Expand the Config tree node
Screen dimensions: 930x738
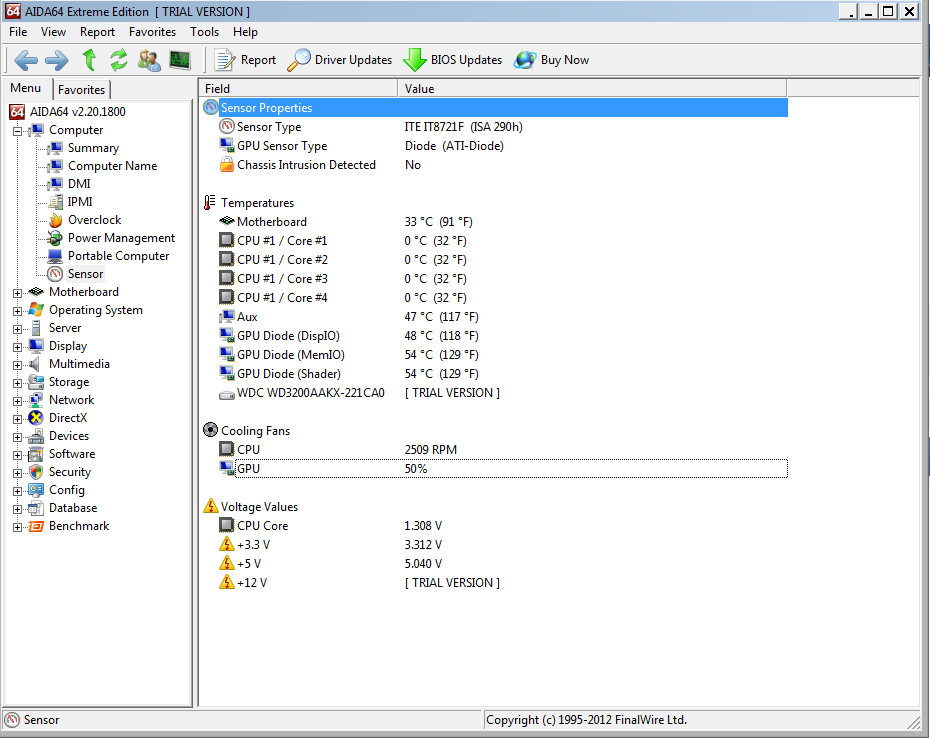(18, 491)
